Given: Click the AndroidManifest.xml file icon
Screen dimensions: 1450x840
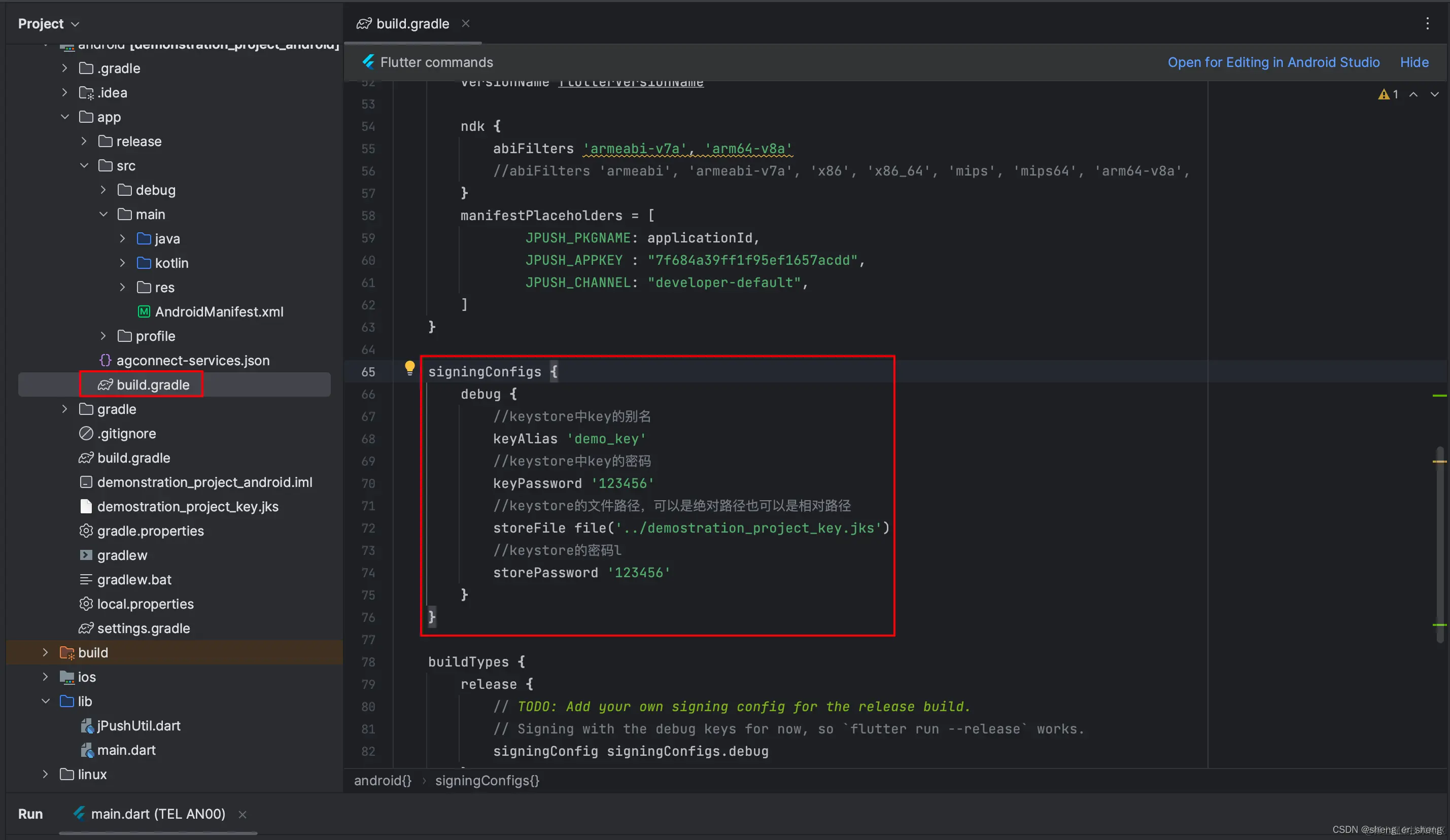Looking at the screenshot, I should tap(144, 312).
